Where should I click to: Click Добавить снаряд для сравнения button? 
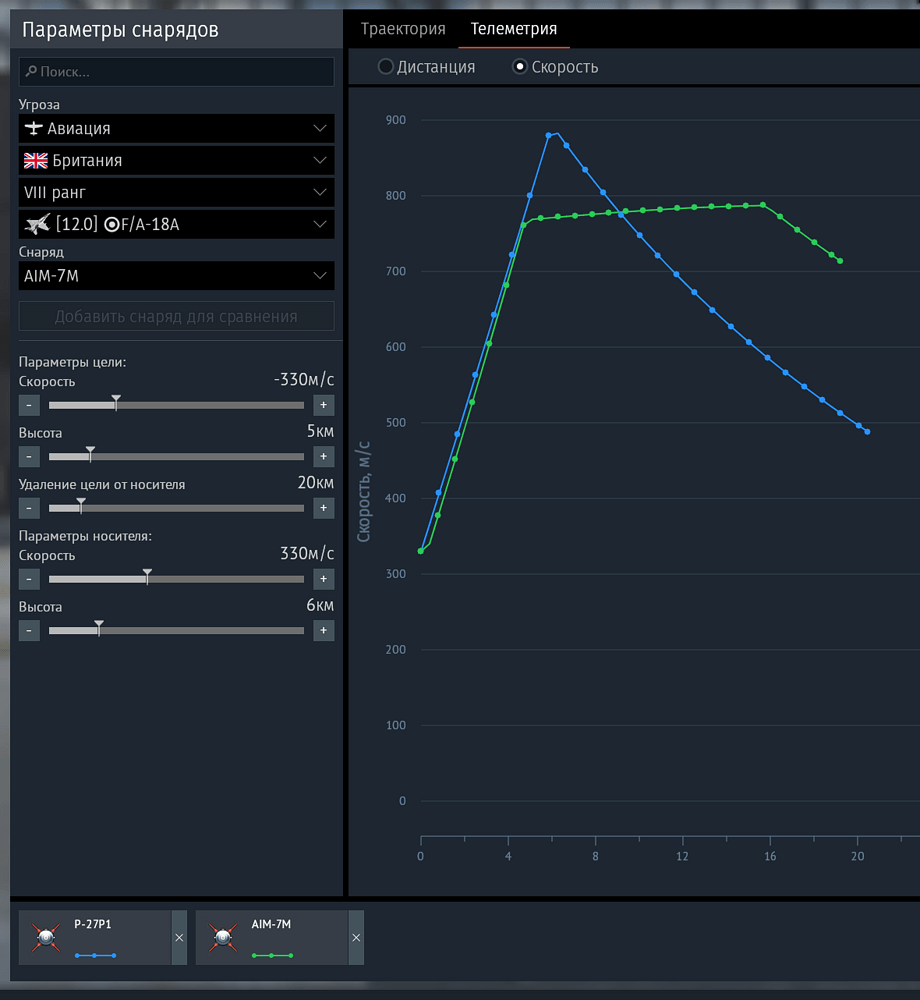(x=176, y=316)
